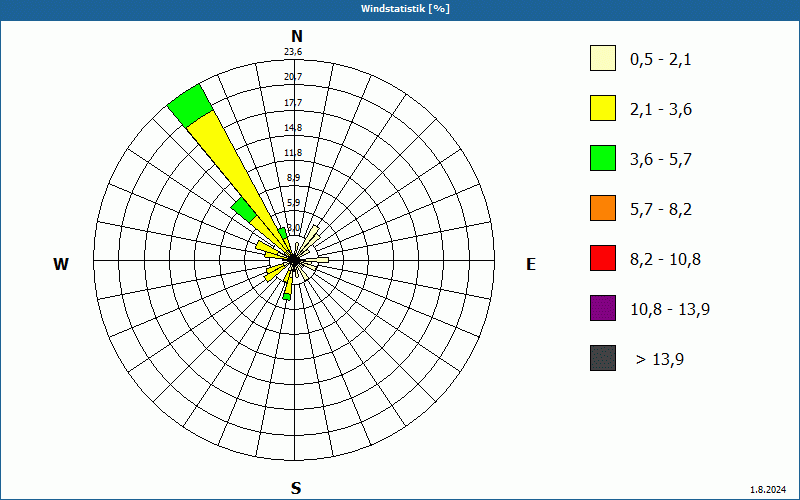Viewport: 800px width, 500px height.
Task: Click the 20,7 ring scale value
Action: point(293,77)
